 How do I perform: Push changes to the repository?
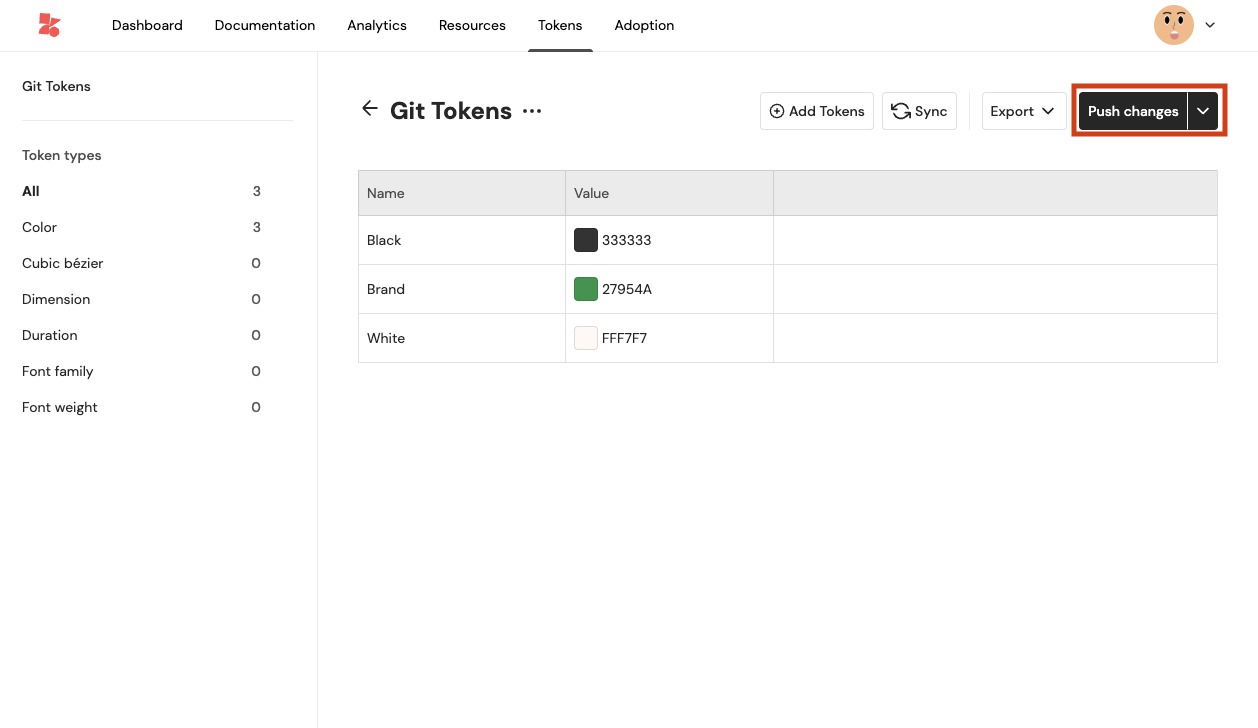pyautogui.click(x=1132, y=111)
